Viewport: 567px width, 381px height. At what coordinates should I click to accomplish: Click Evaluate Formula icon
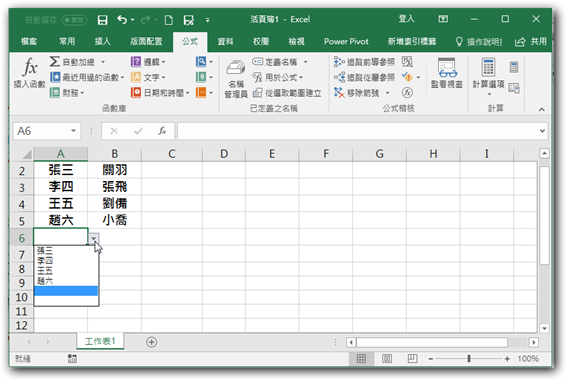click(407, 93)
